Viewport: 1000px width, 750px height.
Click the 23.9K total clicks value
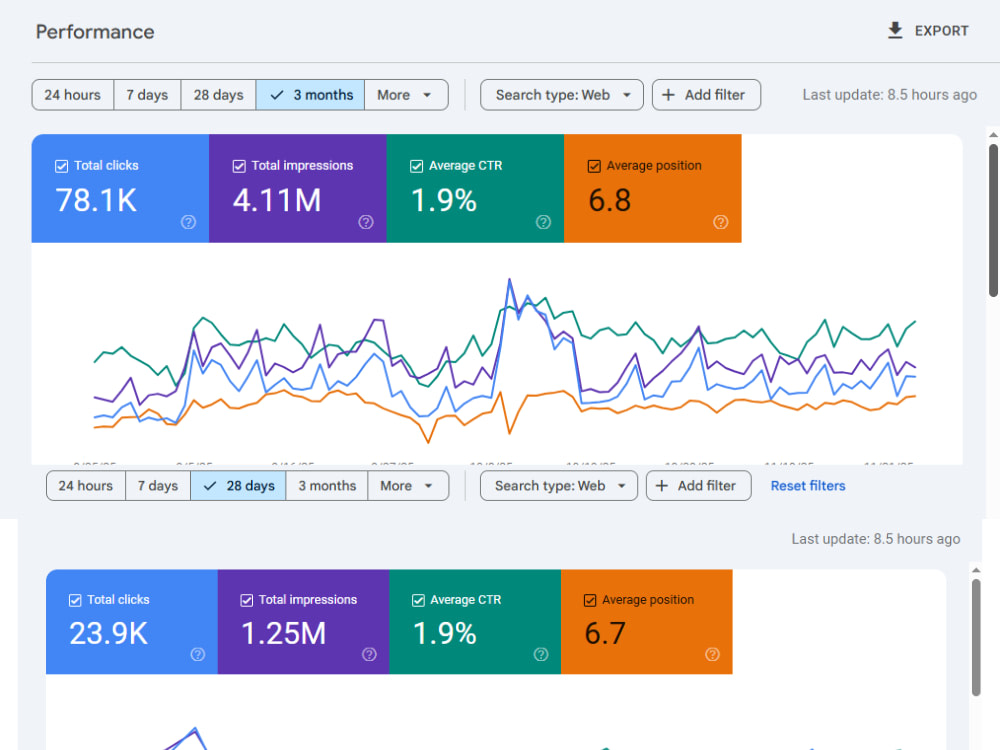coord(108,633)
